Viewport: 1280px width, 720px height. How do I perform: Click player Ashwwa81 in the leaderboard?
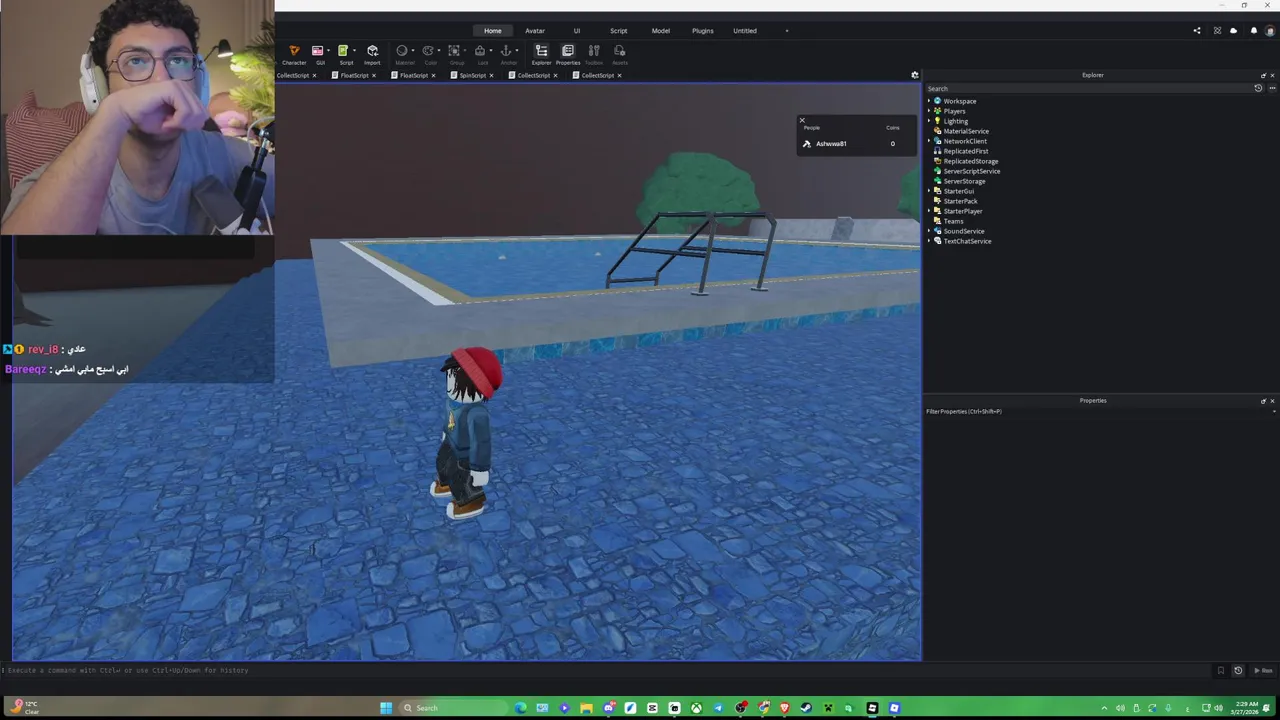click(x=831, y=144)
